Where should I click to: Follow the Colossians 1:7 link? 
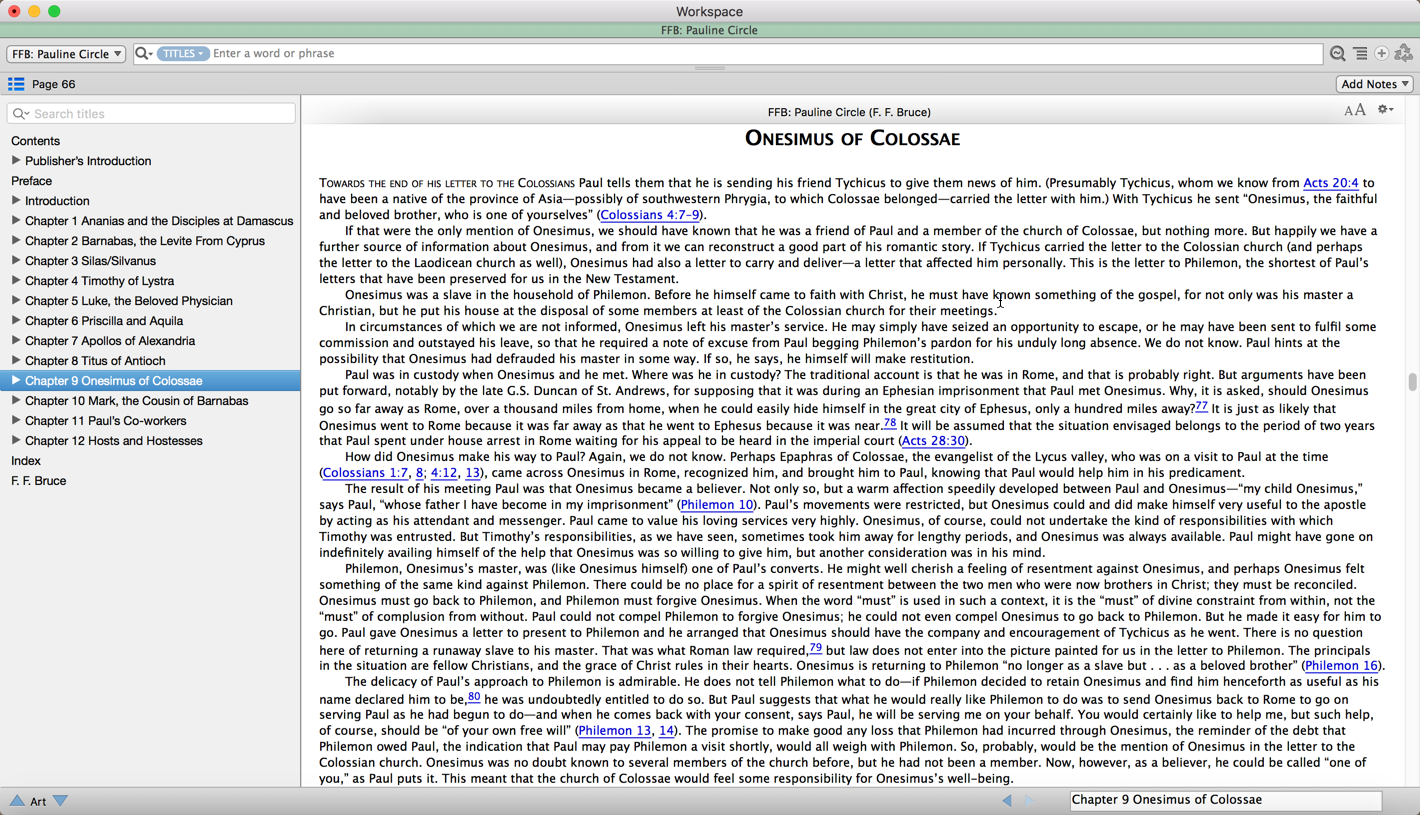click(365, 473)
